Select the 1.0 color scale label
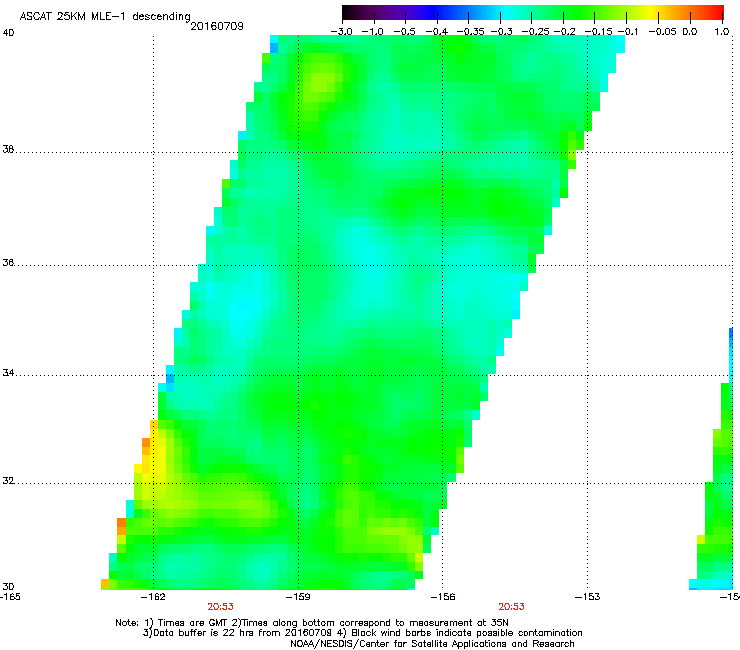 pos(722,32)
